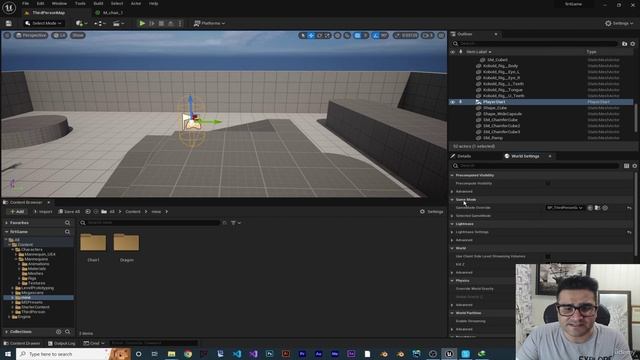The height and width of the screenshot is (360, 640).
Task: Sort Outliner by the Item Label column
Action: (x=478, y=52)
